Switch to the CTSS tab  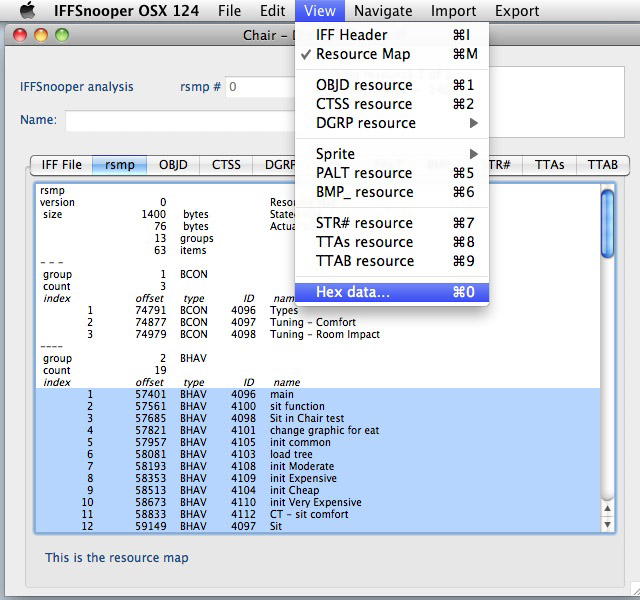click(226, 165)
